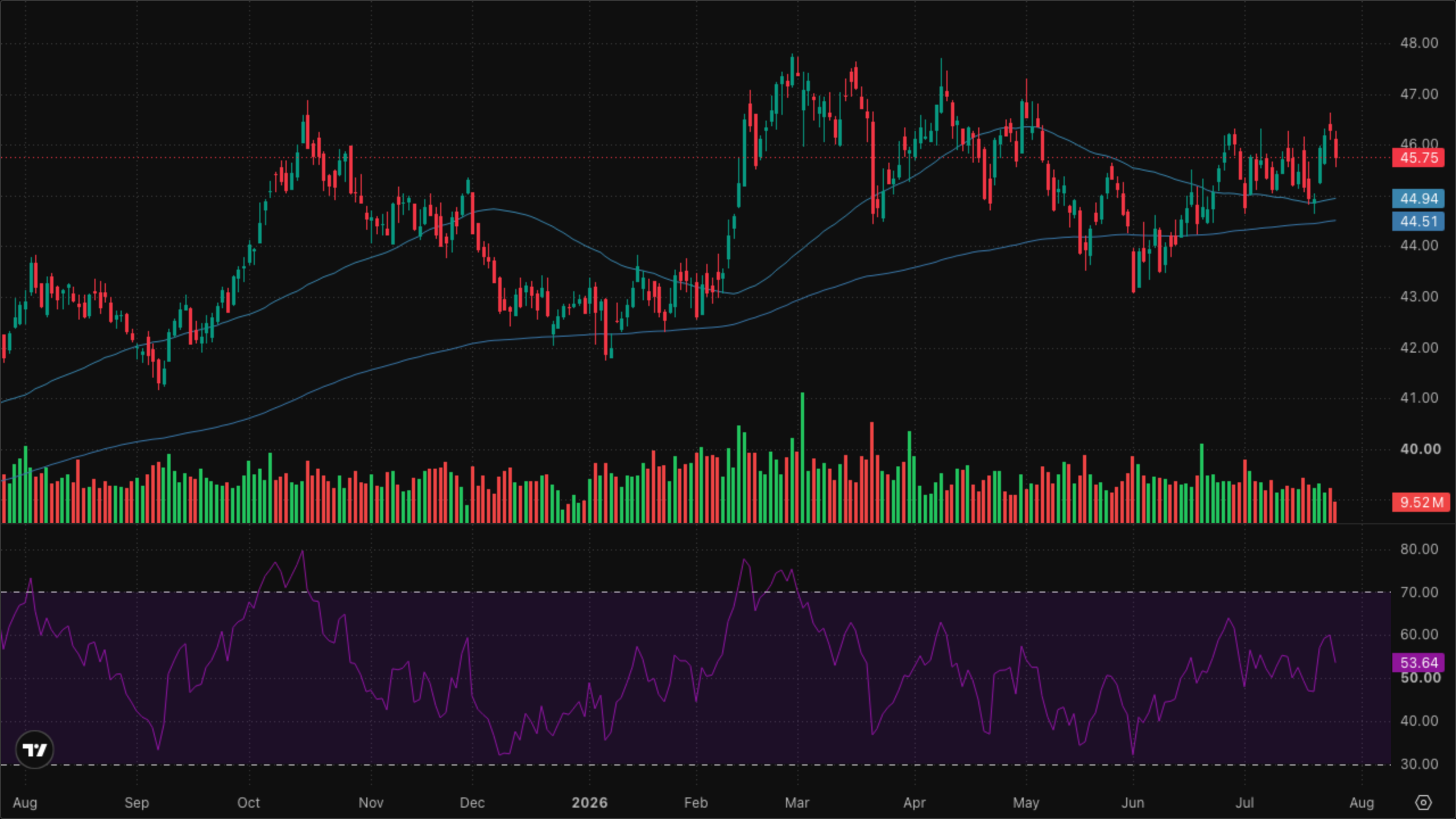Select the 9.52 M volume label
Viewport: 1456px width, 819px height.
click(1421, 502)
